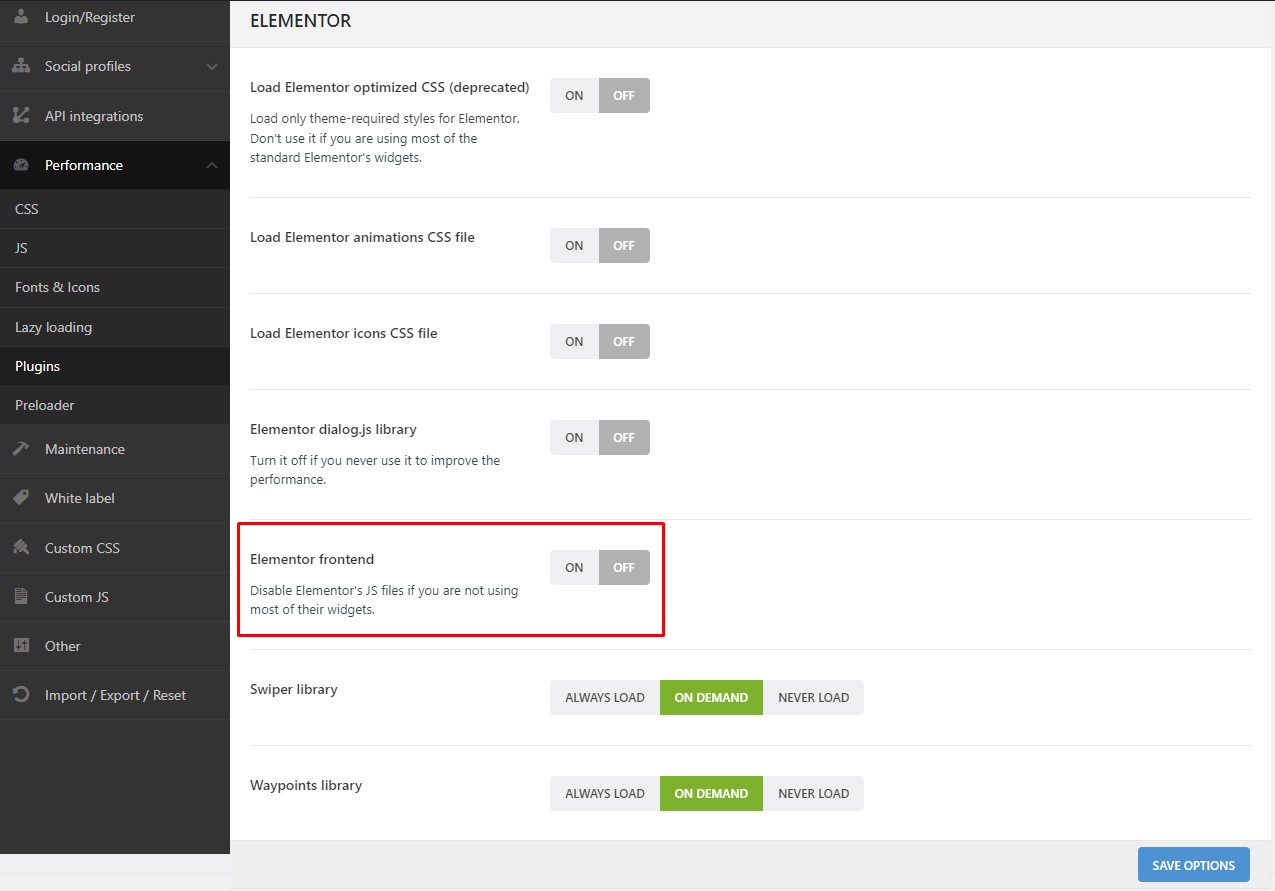
Task: Click the Elementor dialog.js library label
Action: pyautogui.click(x=333, y=429)
